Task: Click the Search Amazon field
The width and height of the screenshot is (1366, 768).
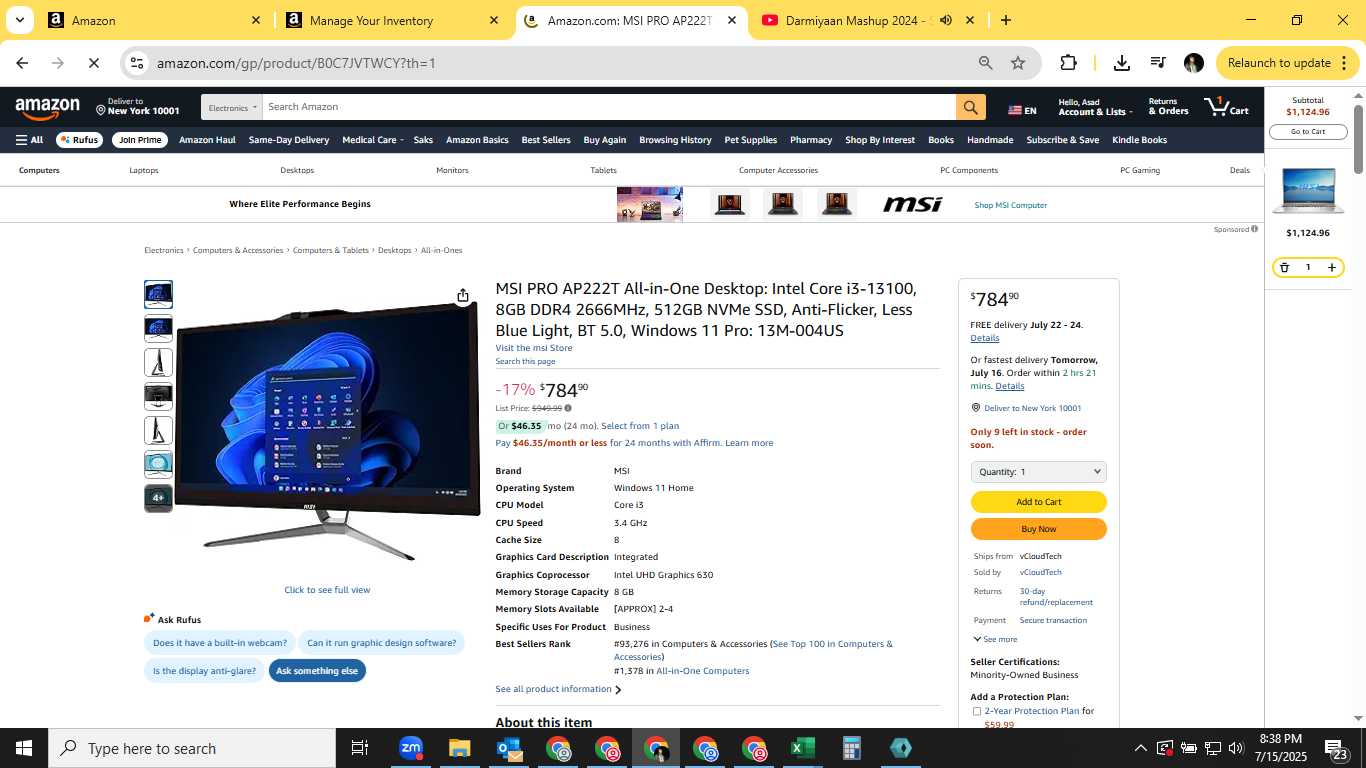Action: (608, 107)
